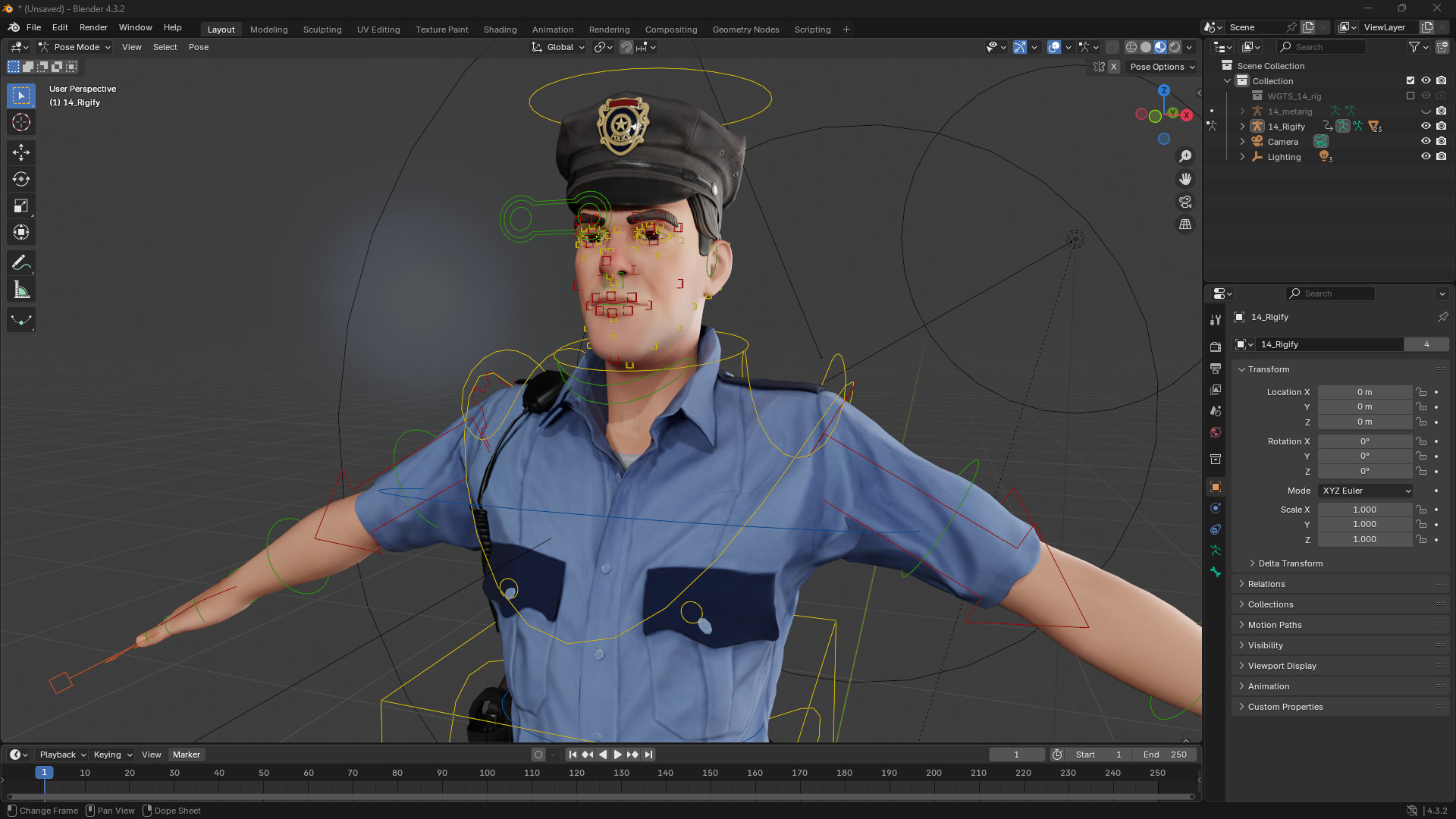Jump to the end frame button

(648, 755)
